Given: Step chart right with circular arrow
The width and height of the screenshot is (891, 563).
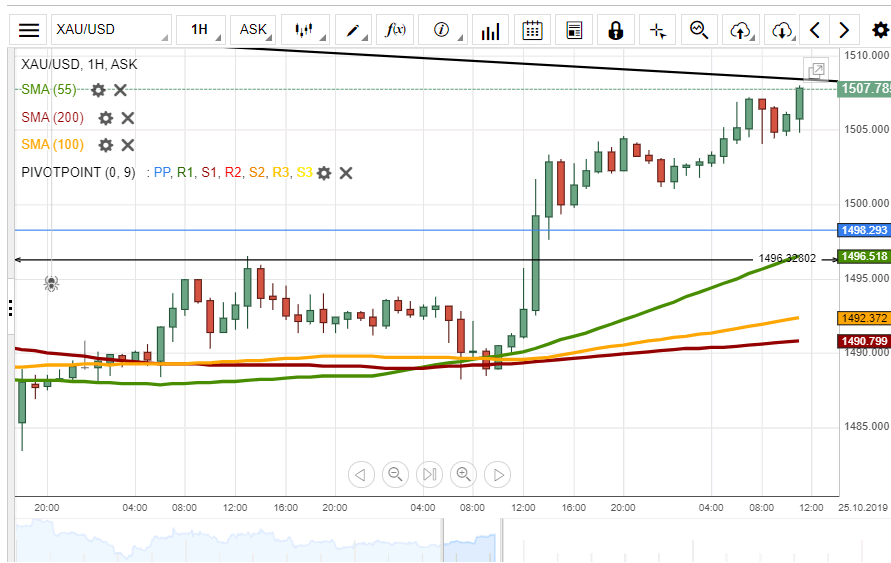Looking at the screenshot, I should (498, 474).
